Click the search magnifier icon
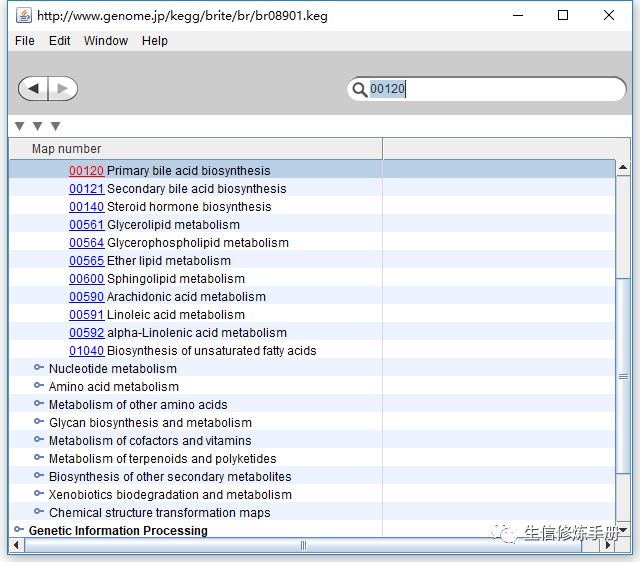 pos(359,89)
